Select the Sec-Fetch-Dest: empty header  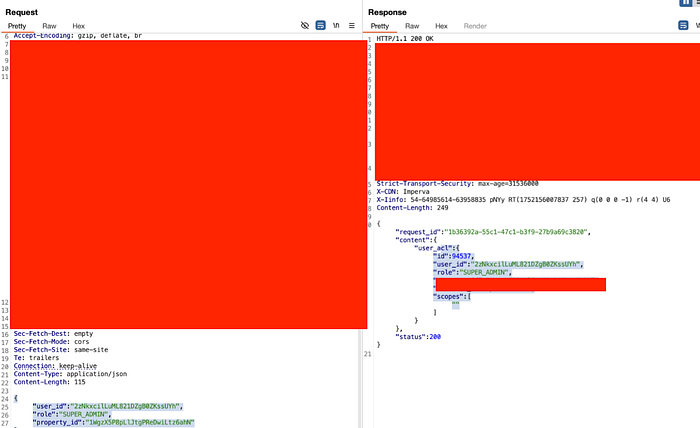pos(53,333)
